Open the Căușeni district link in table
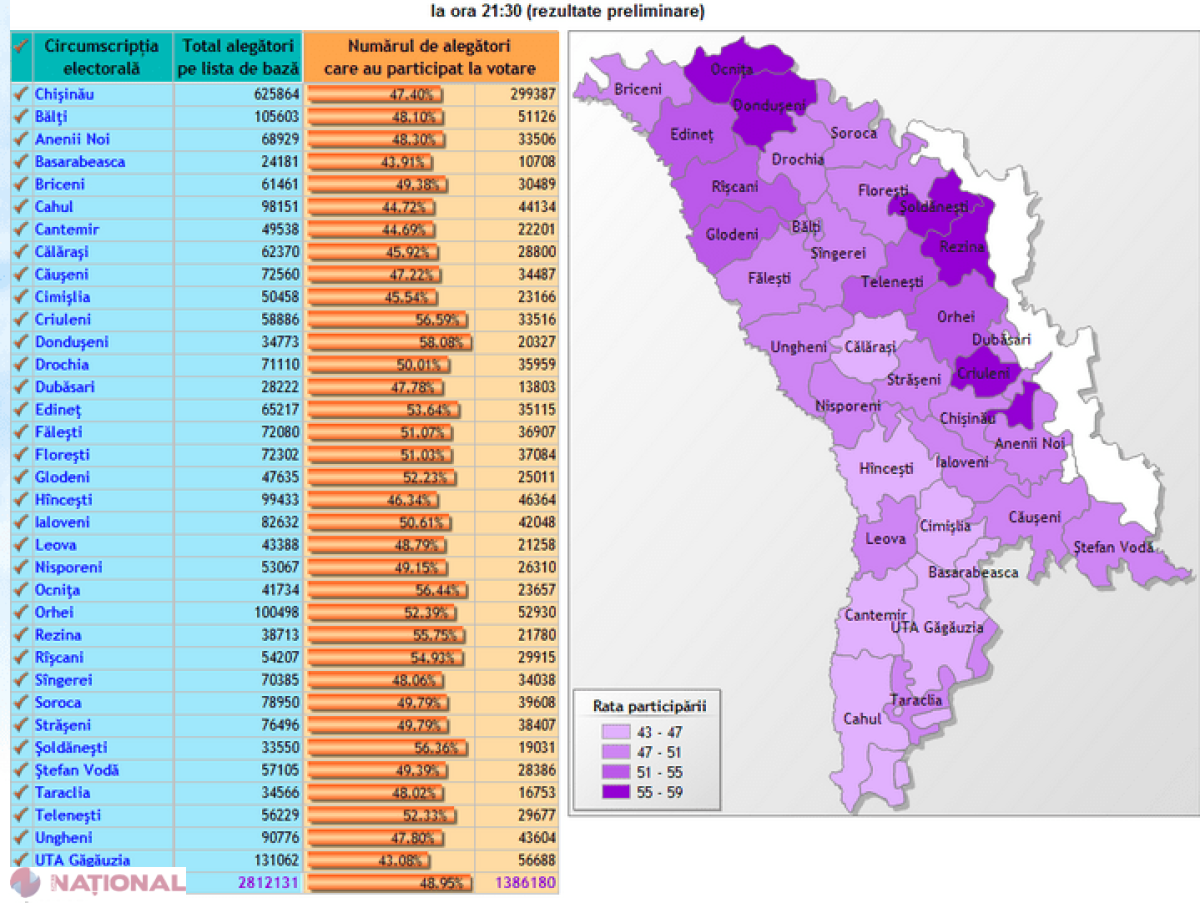1200x903 pixels. tap(62, 274)
